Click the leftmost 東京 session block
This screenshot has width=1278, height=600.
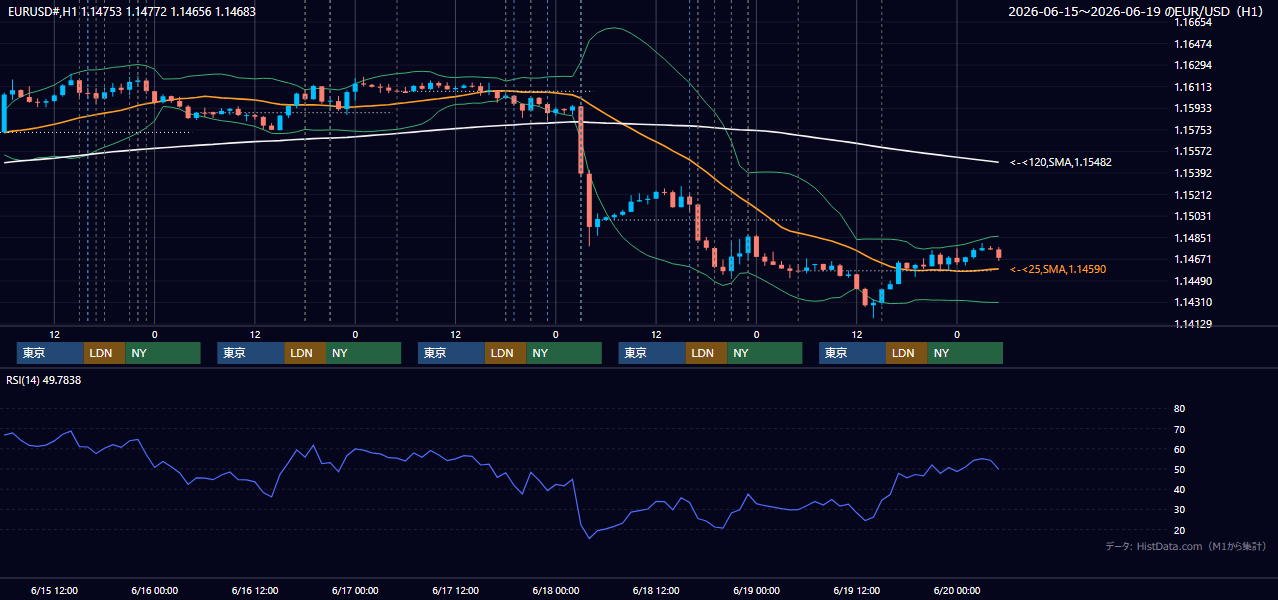point(51,353)
